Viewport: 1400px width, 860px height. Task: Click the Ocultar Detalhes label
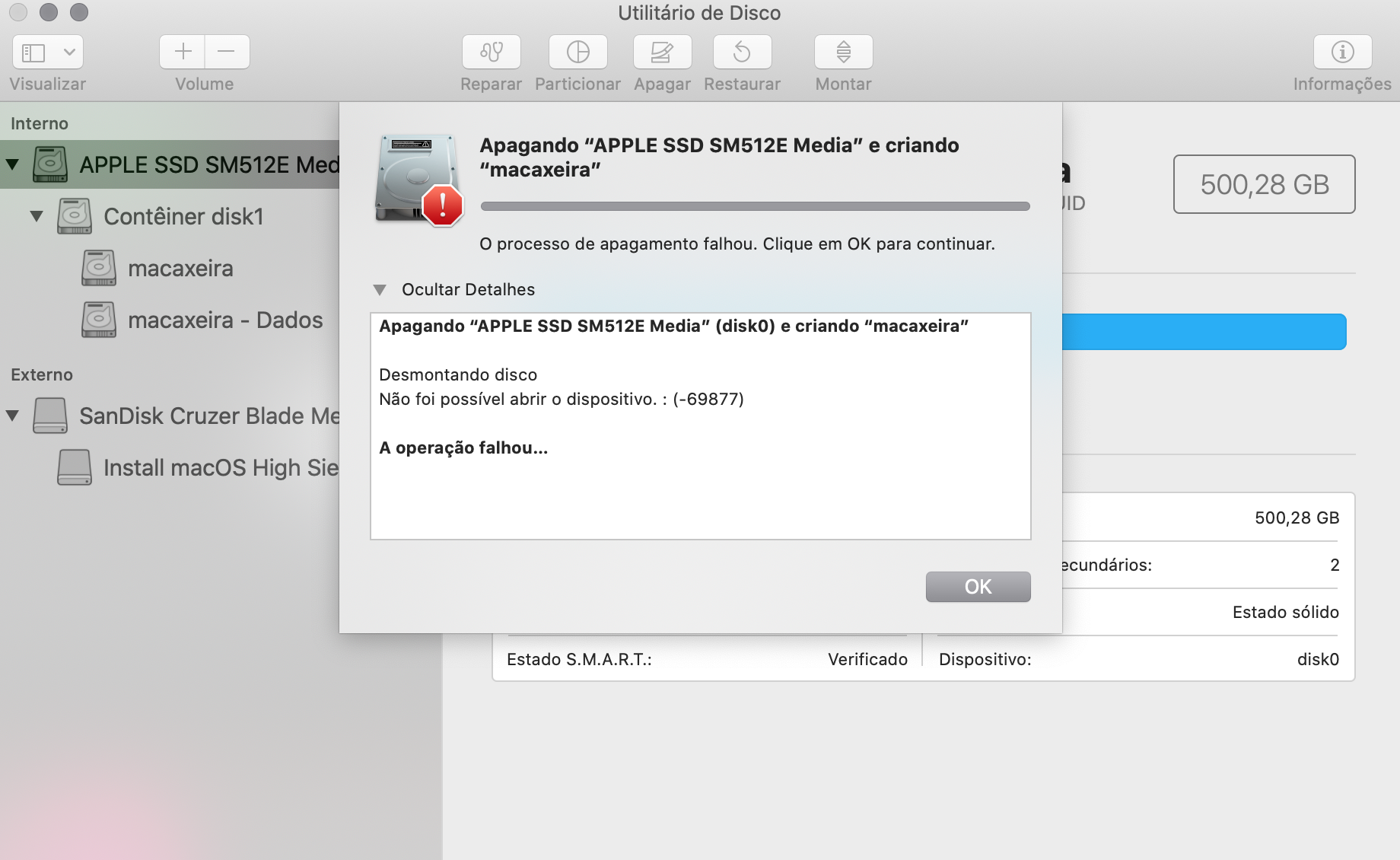pos(469,289)
